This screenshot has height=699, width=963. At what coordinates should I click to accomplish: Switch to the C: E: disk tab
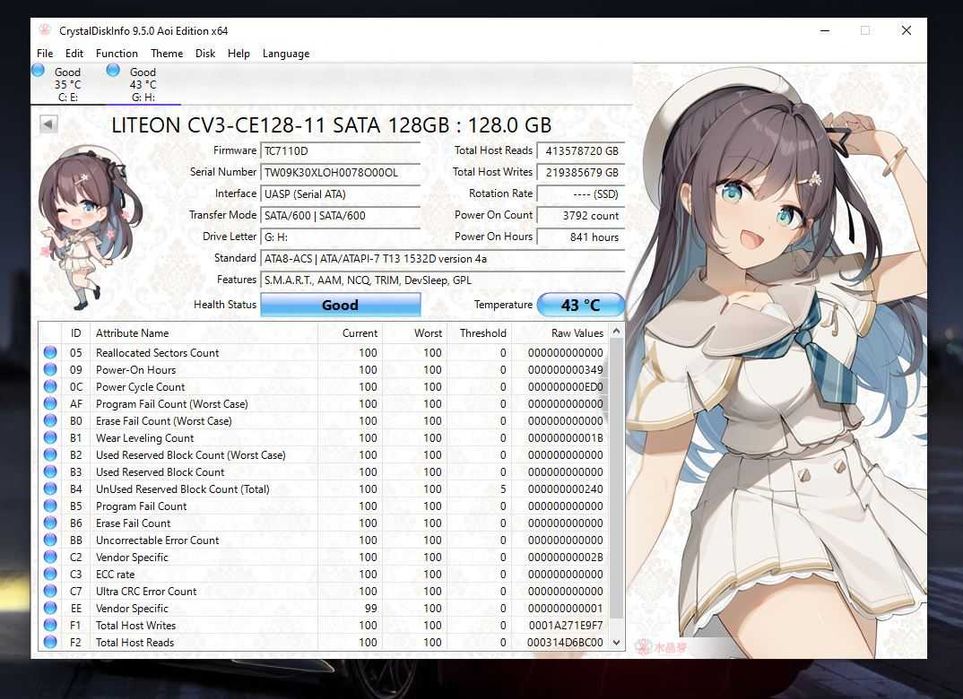(68, 84)
